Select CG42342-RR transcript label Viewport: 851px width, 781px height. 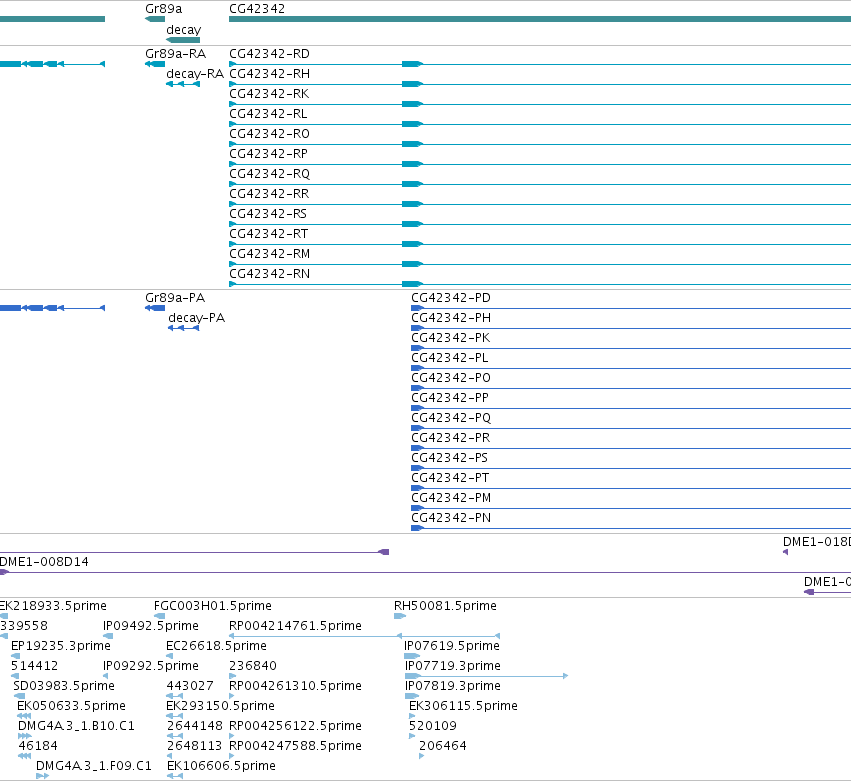pyautogui.click(x=269, y=194)
